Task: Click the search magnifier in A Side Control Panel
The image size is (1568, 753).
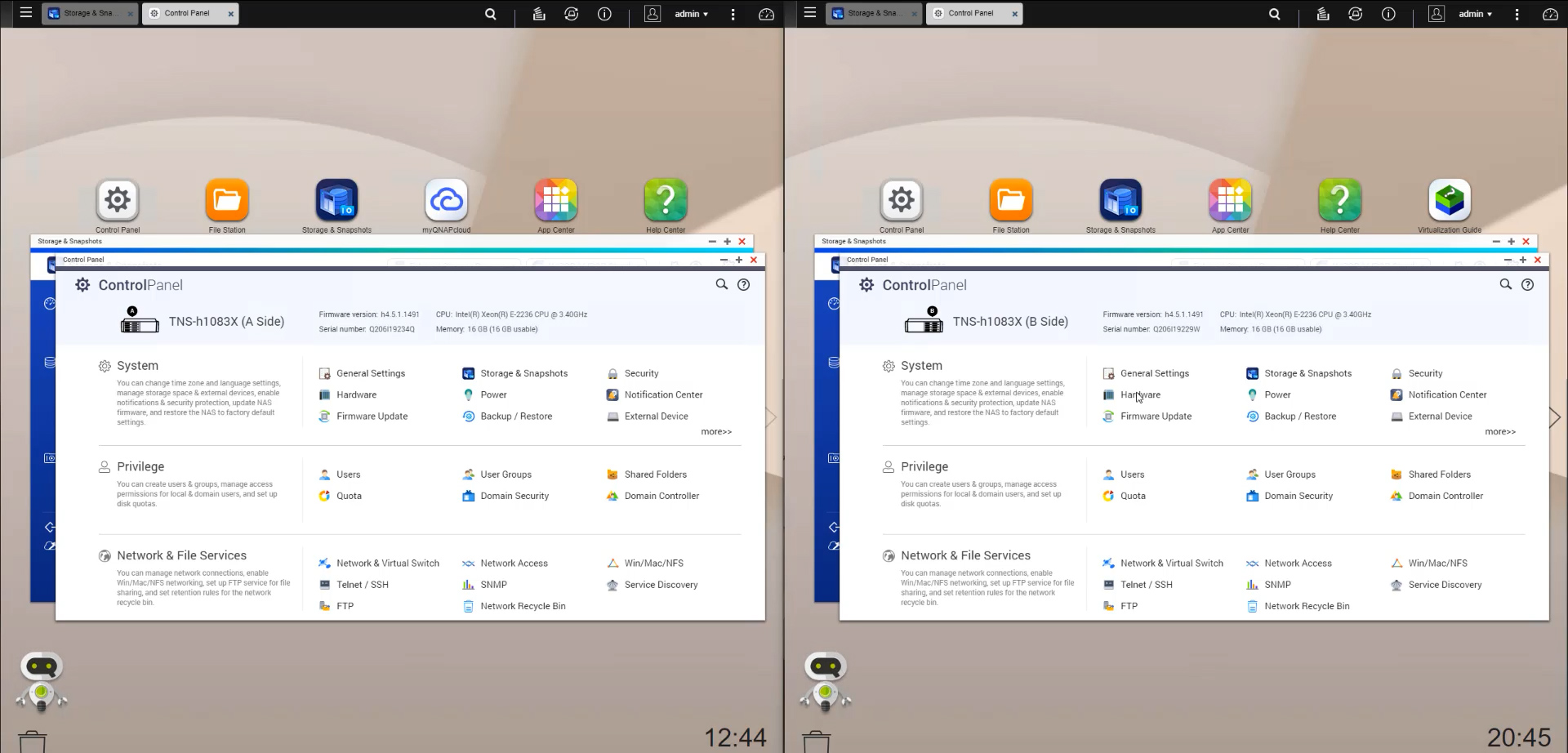Action: 721,284
